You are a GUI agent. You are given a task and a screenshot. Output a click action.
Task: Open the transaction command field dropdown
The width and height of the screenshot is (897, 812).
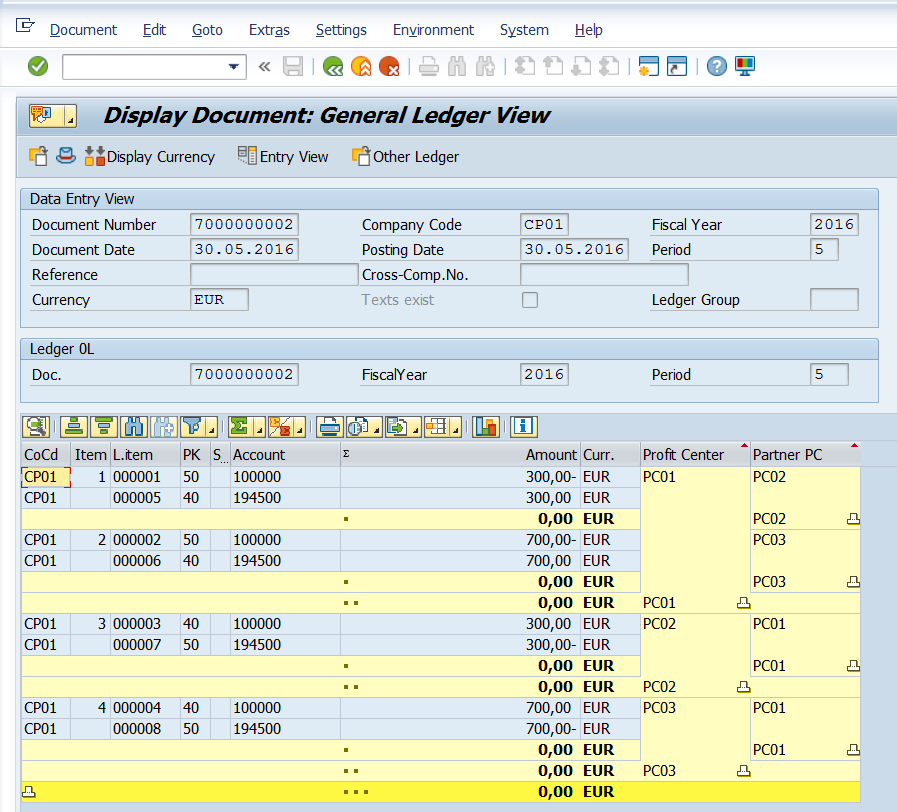[x=233, y=66]
